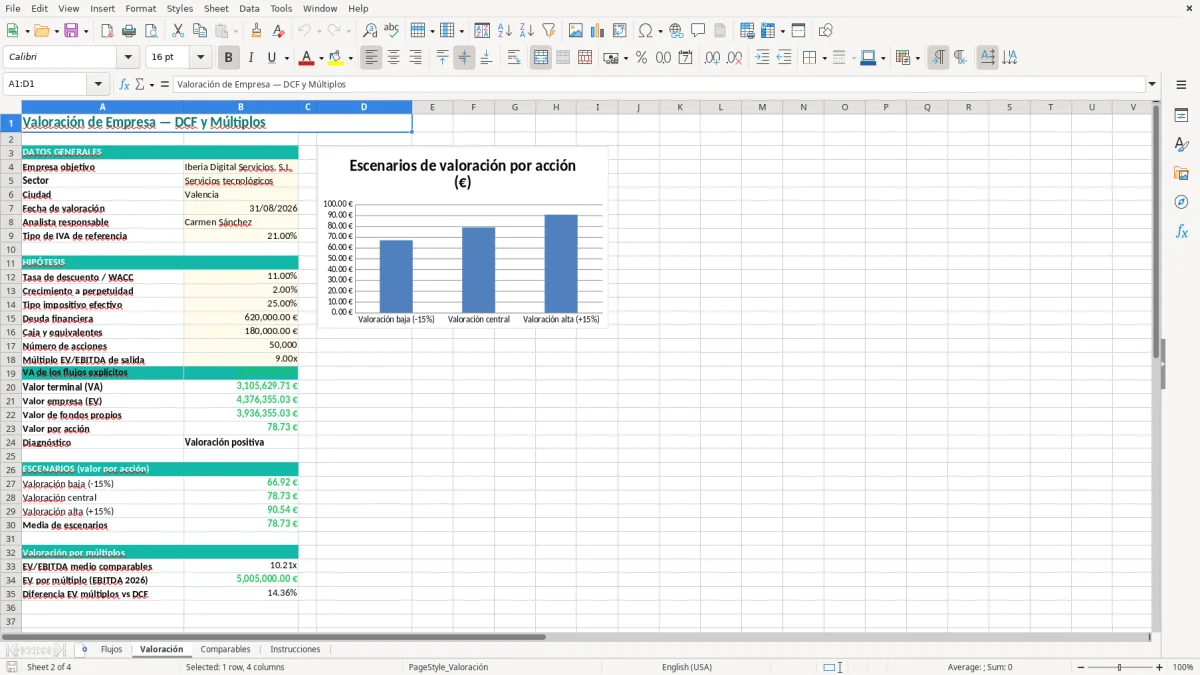Add a decimal place
The height and width of the screenshot is (675, 1200).
tap(712, 58)
